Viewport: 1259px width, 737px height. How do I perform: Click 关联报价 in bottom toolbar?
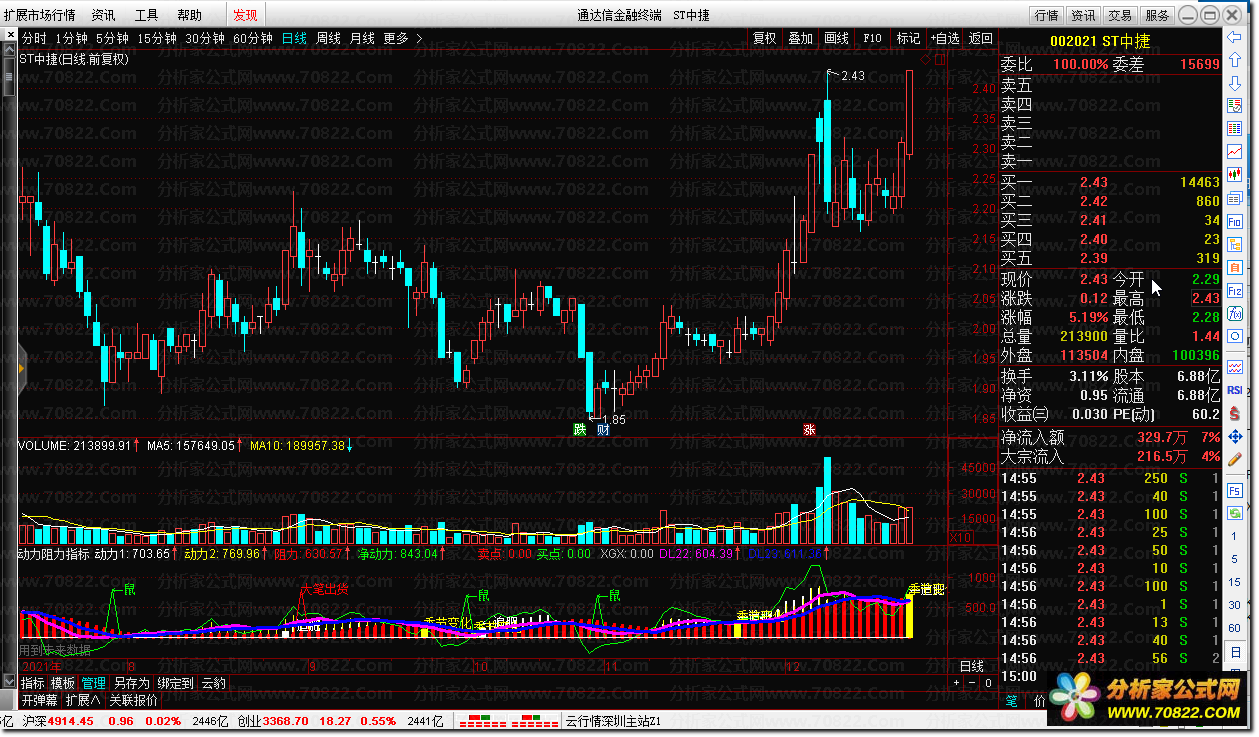[134, 700]
